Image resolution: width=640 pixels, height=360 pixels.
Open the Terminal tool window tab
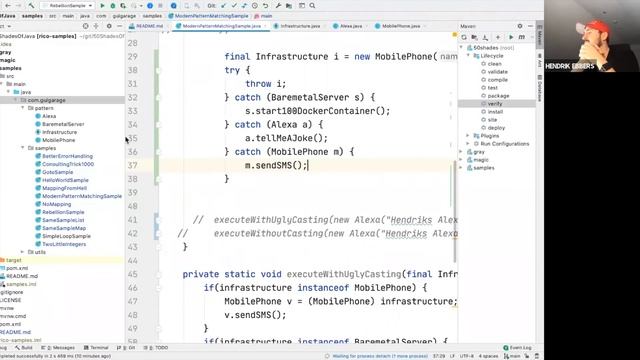point(96,347)
